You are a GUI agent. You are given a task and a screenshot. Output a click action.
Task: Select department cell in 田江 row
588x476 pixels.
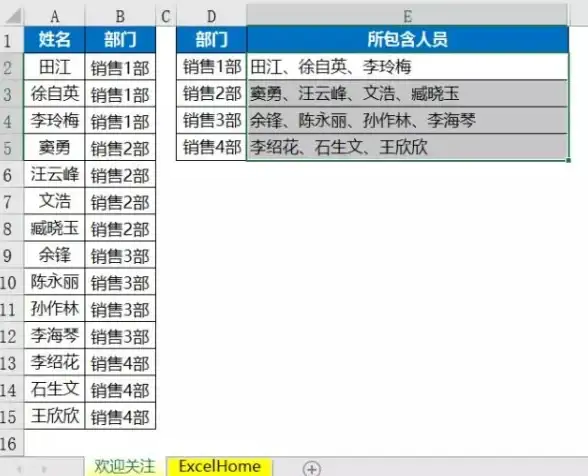[x=120, y=67]
